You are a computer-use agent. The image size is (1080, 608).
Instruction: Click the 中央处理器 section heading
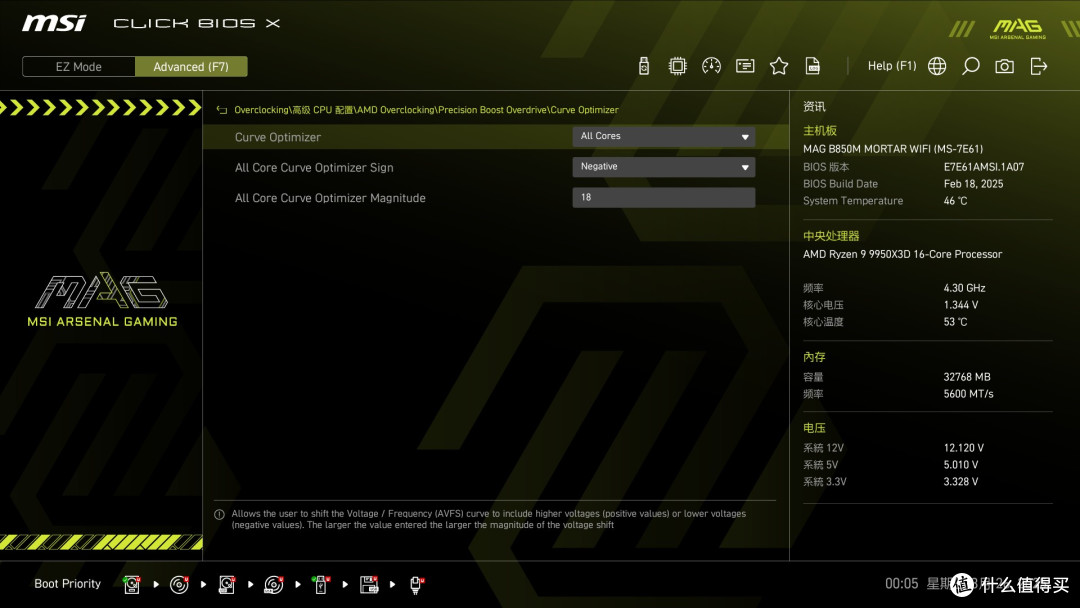coord(831,236)
